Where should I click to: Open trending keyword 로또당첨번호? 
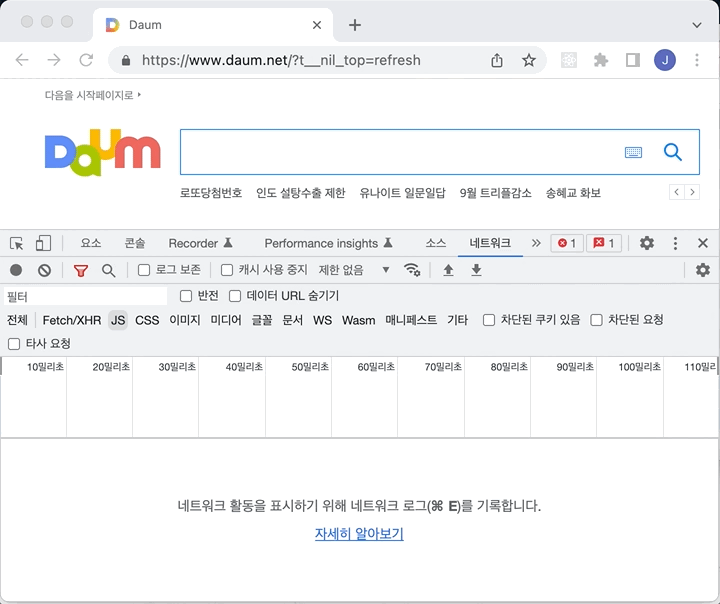211,193
